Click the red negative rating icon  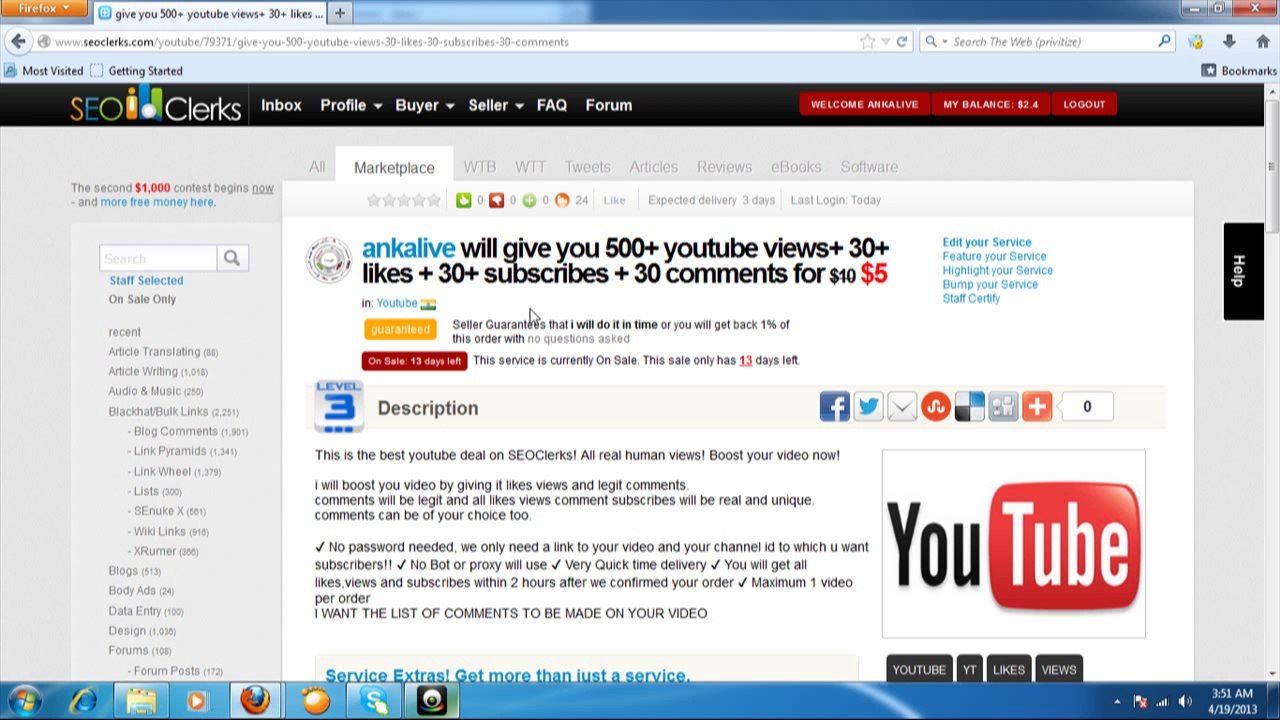[496, 200]
